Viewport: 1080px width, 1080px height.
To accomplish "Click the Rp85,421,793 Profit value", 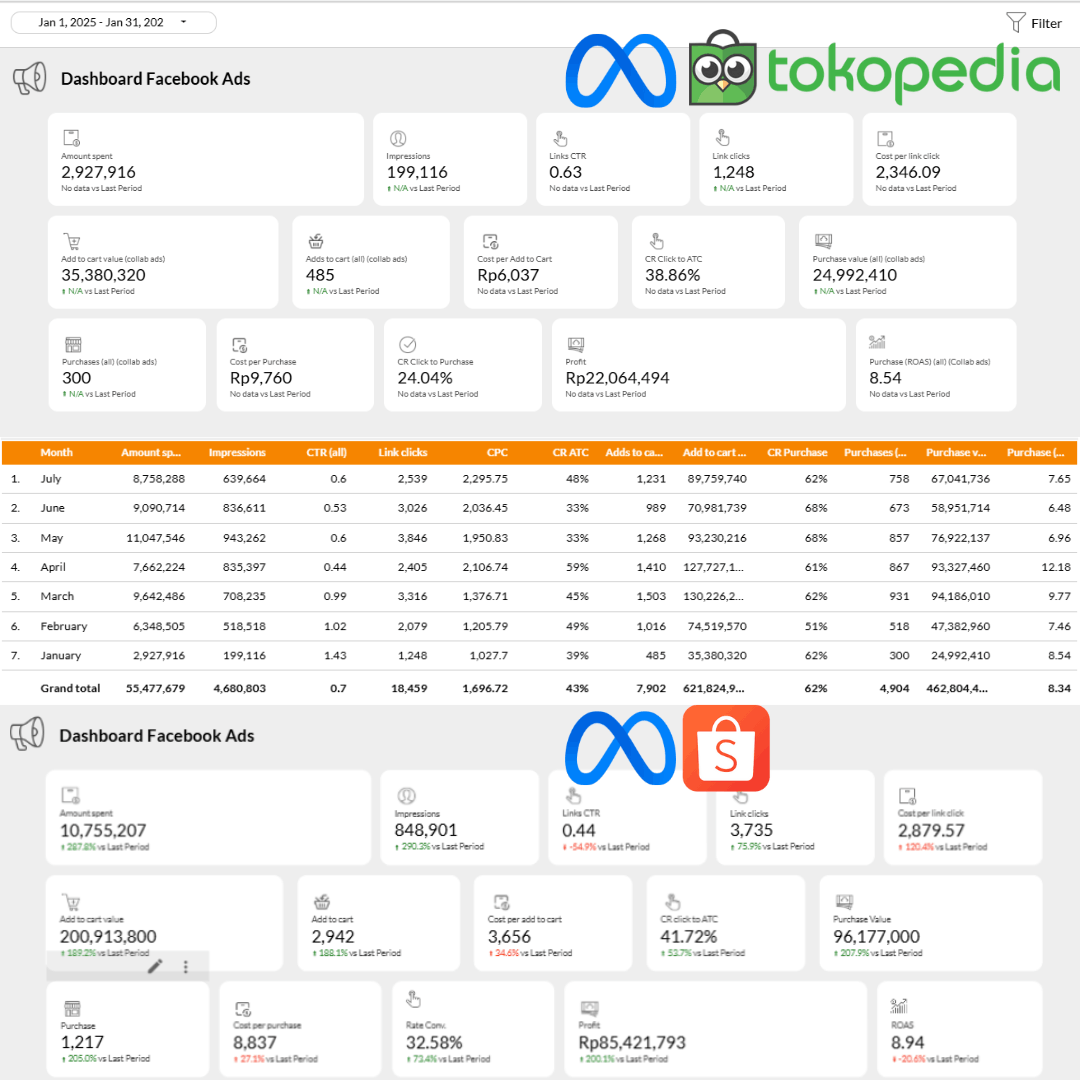I will [x=632, y=1043].
